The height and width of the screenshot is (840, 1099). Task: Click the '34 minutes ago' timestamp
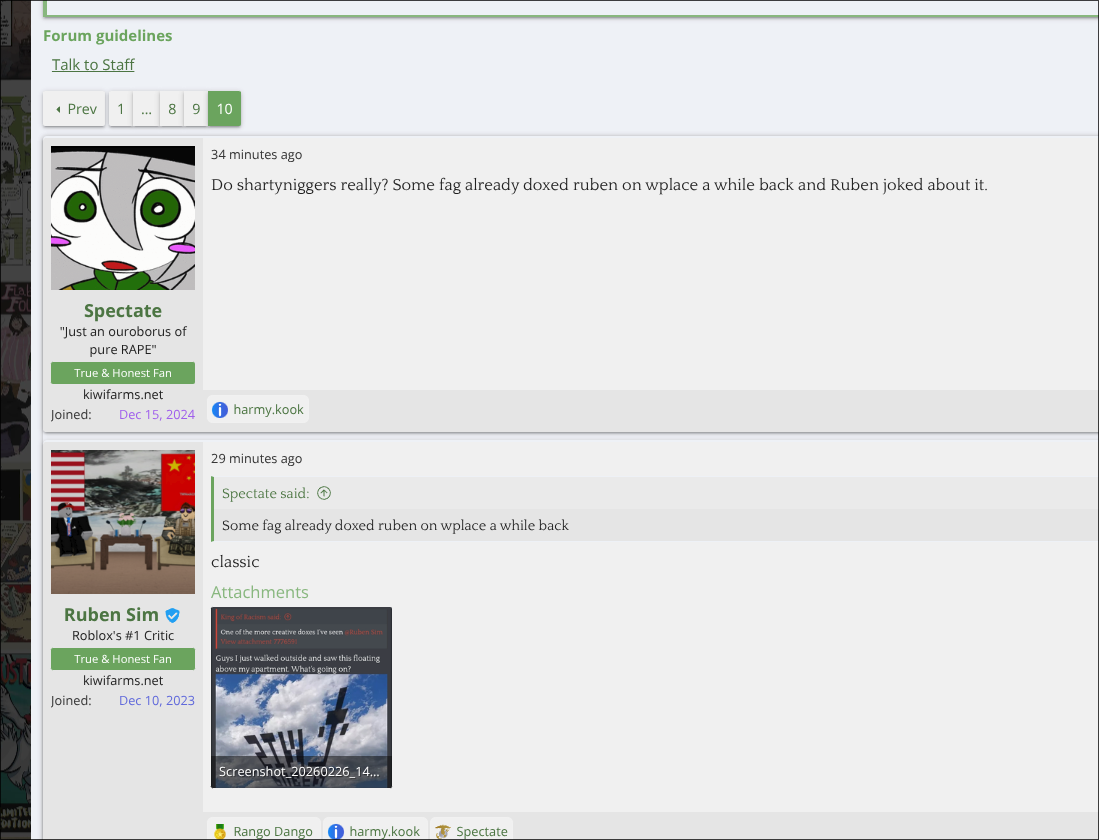click(257, 154)
